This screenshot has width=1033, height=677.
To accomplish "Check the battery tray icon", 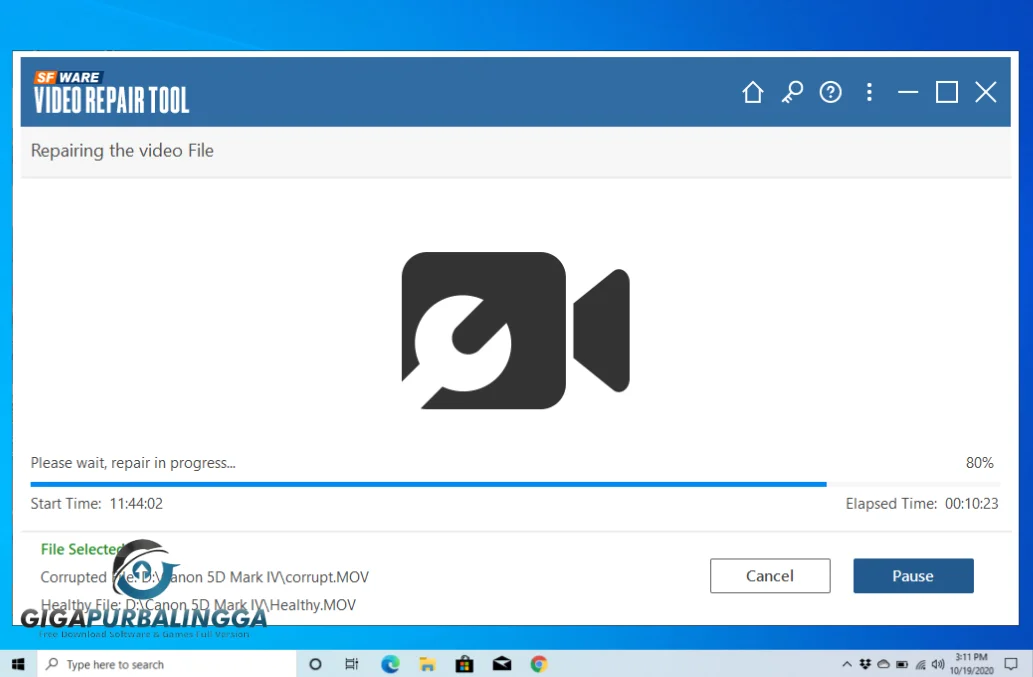I will tap(902, 664).
